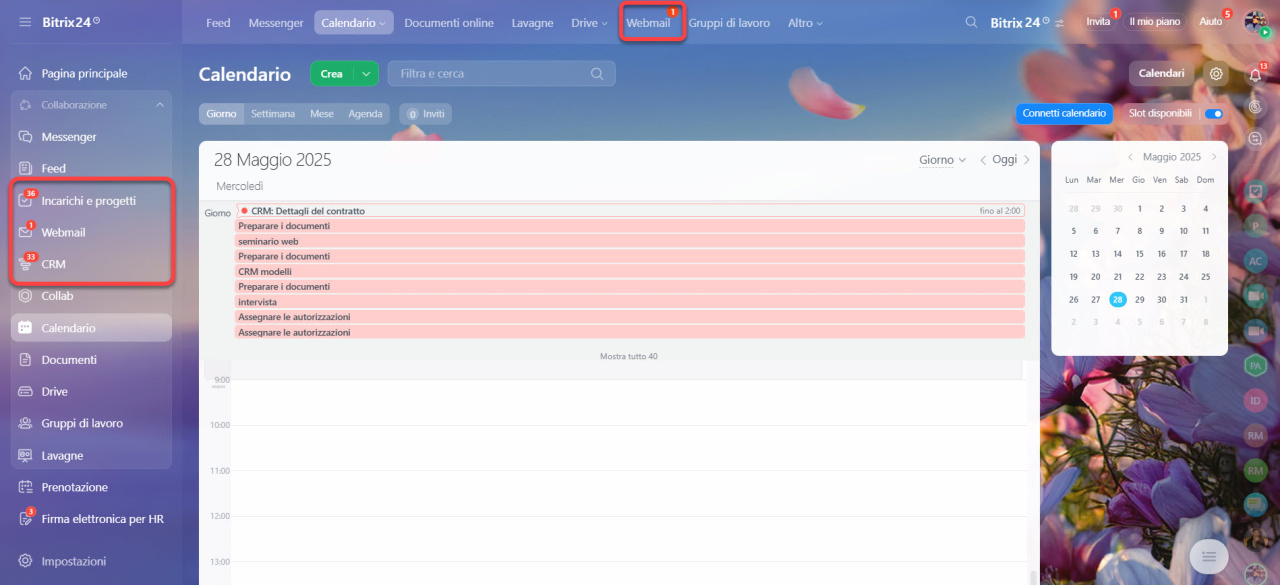Open the intervista event
Screen dimensions: 1280x585
(x=630, y=302)
